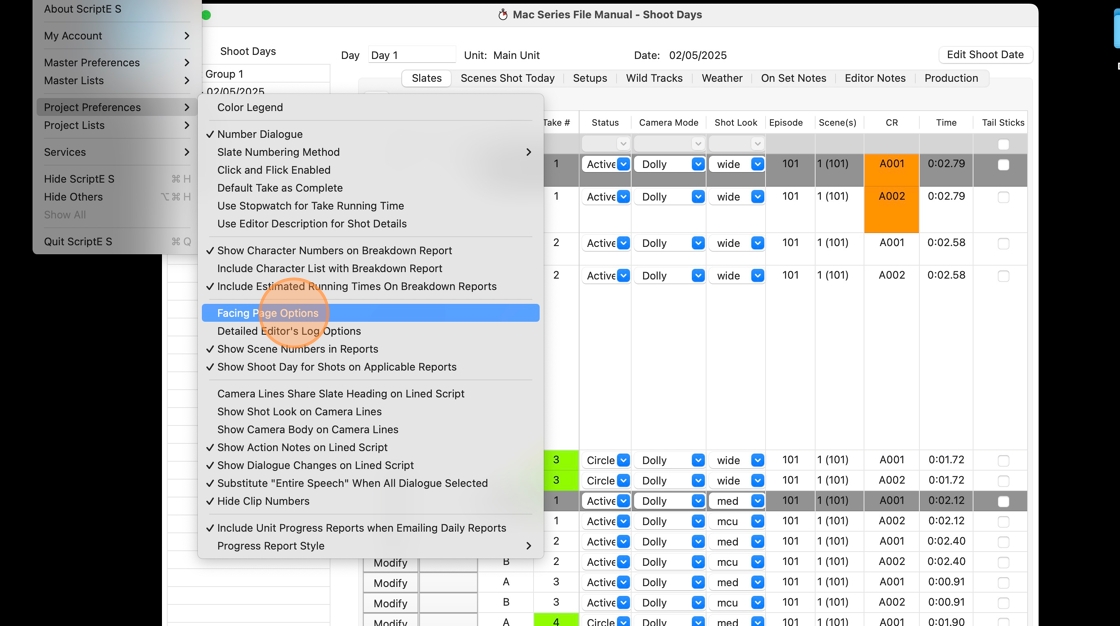The image size is (1120, 626).
Task: Open Color Legend preference
Action: (370, 107)
